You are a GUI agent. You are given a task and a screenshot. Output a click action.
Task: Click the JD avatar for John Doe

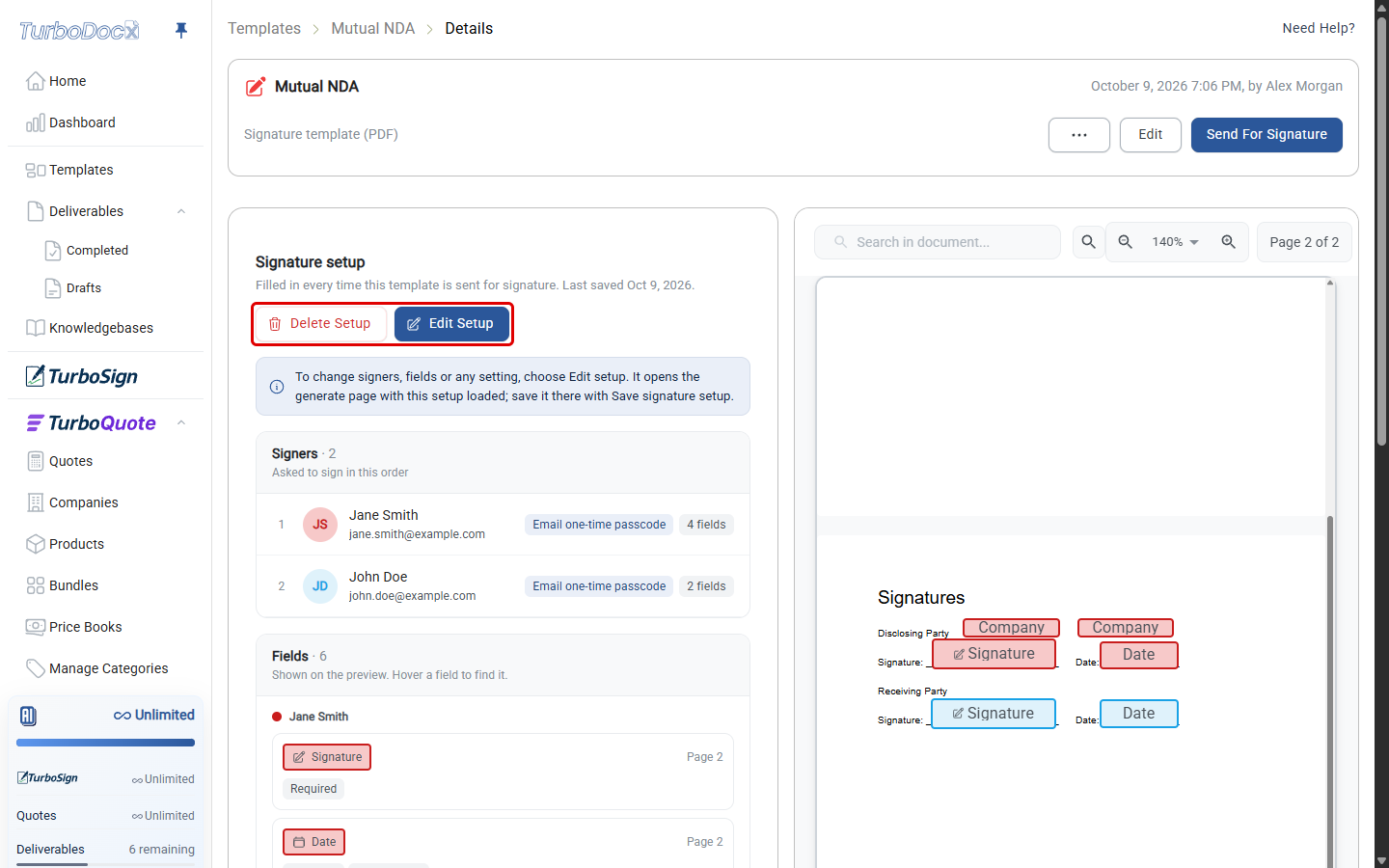[320, 586]
